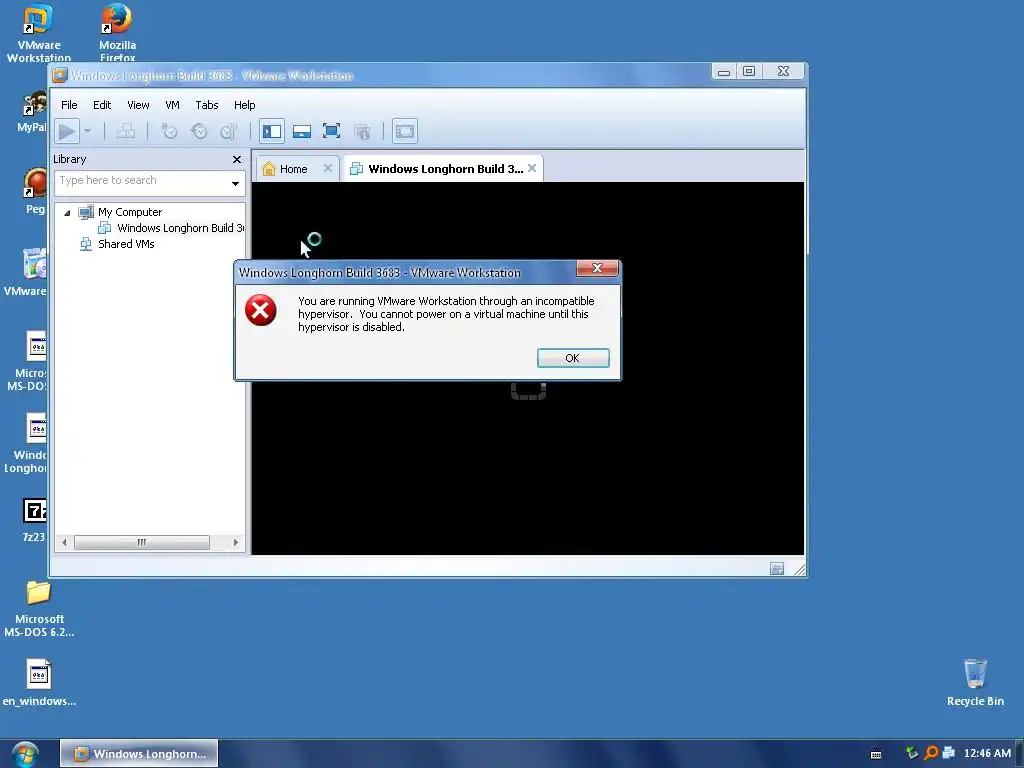The width and height of the screenshot is (1024, 768).
Task: Click the Unity mode toolbar icon
Action: pyautogui.click(x=362, y=131)
